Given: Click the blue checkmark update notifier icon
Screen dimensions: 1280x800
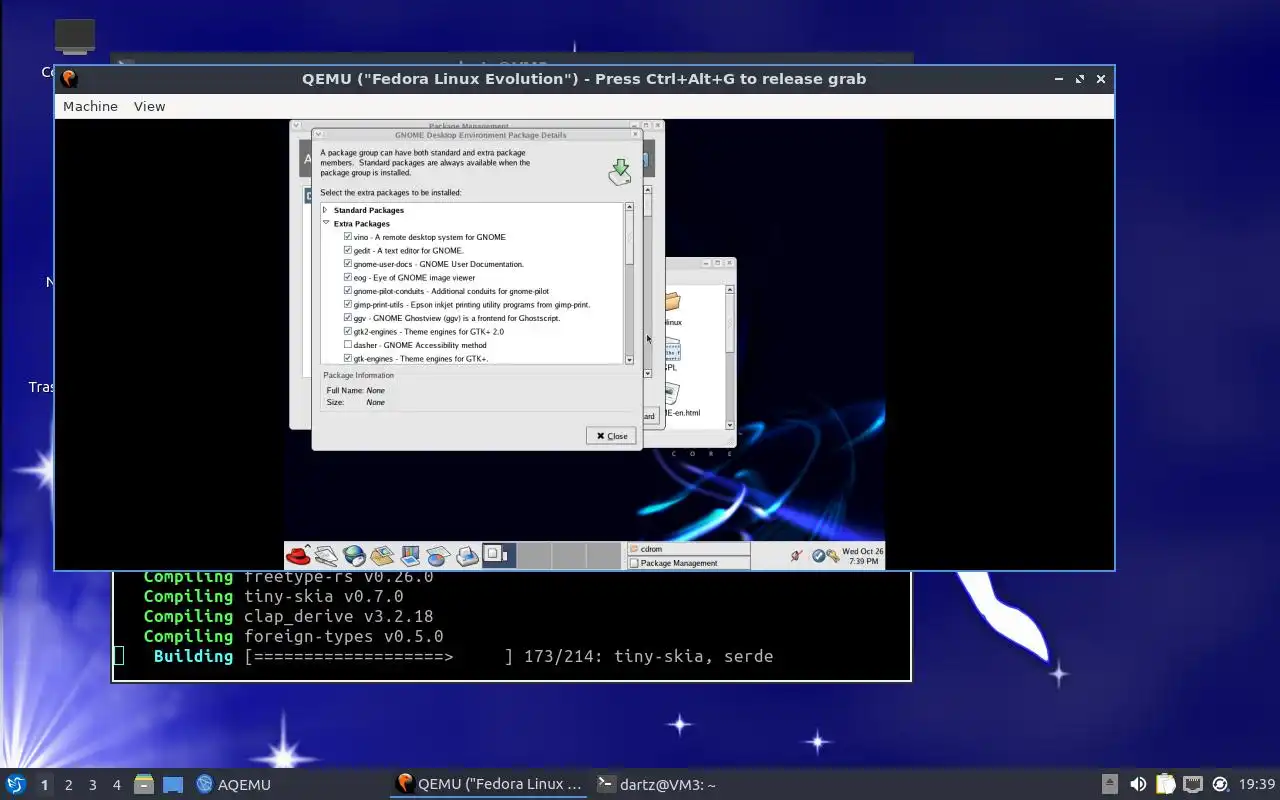Looking at the screenshot, I should click(x=818, y=556).
